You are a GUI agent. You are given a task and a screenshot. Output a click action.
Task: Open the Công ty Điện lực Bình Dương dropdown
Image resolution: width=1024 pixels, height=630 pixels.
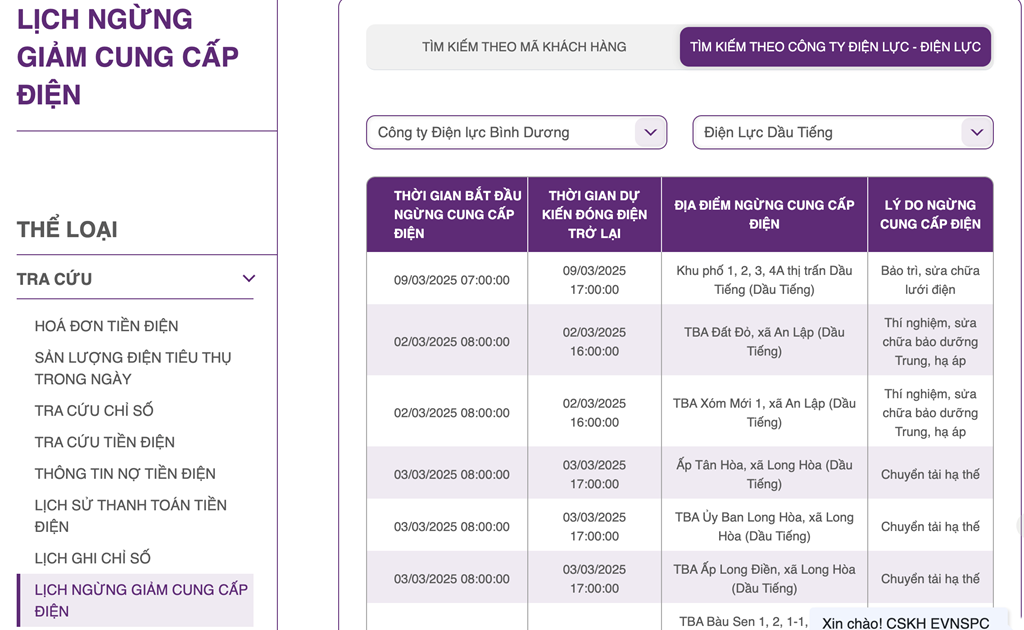tap(502, 132)
